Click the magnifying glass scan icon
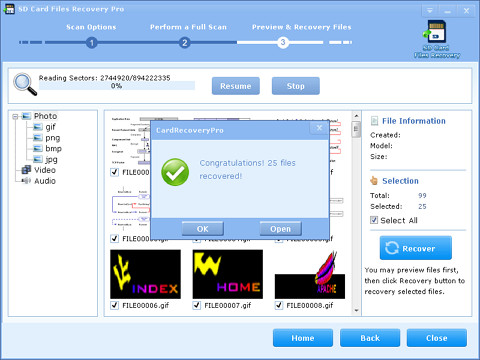 [25, 84]
